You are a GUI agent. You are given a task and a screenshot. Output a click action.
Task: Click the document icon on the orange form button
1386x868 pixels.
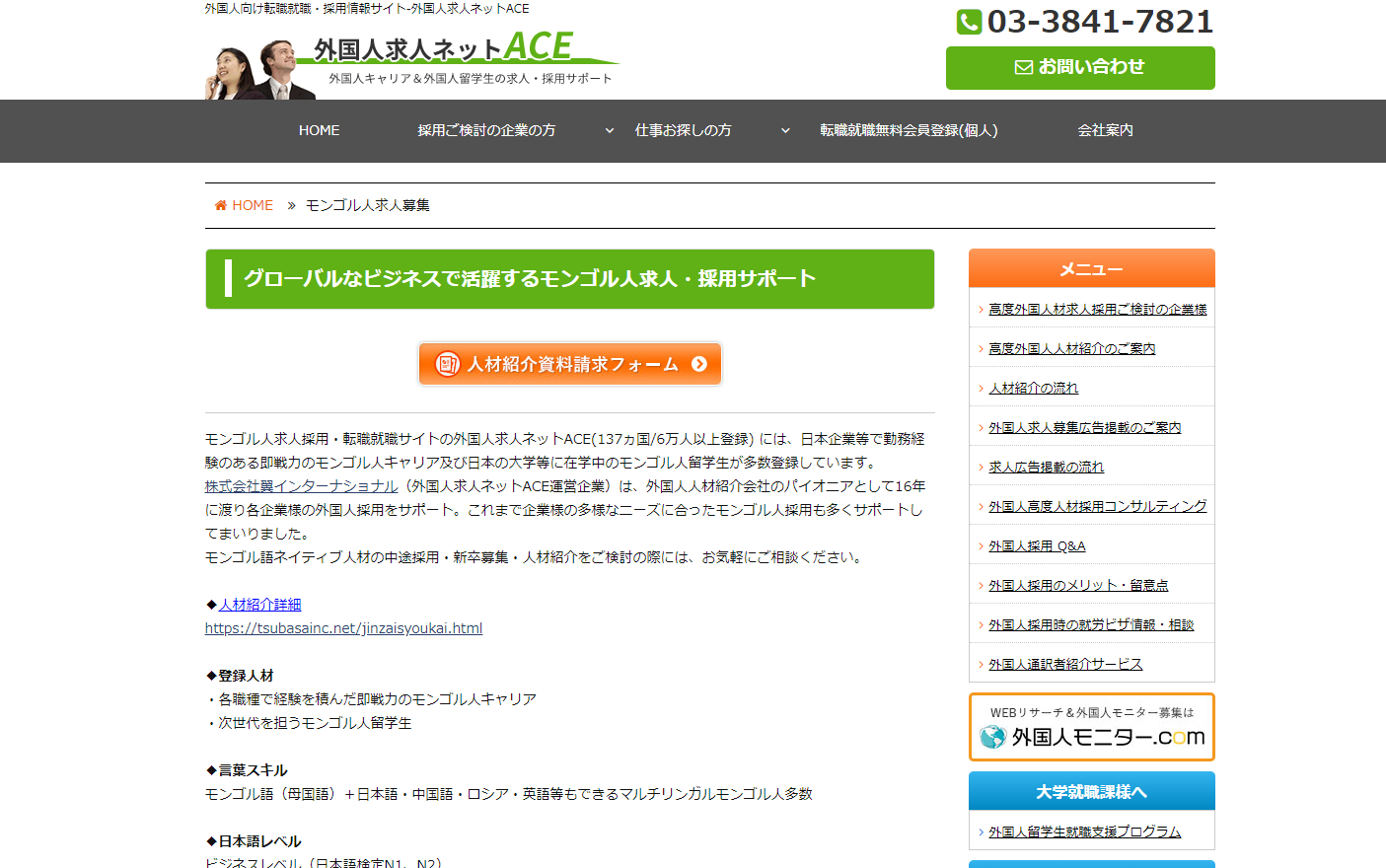coord(448,364)
